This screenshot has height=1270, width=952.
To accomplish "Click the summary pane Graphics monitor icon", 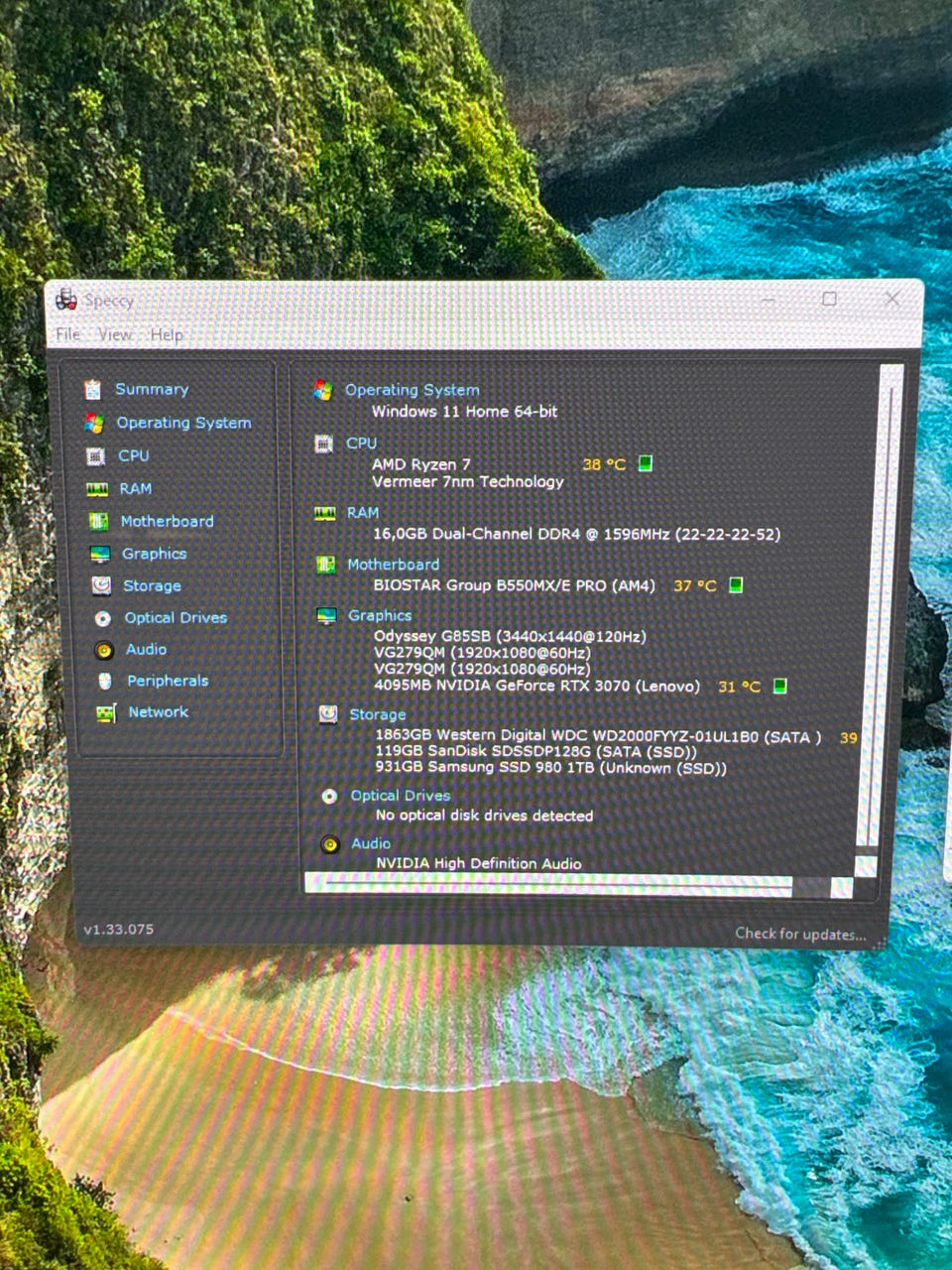I will [326, 616].
